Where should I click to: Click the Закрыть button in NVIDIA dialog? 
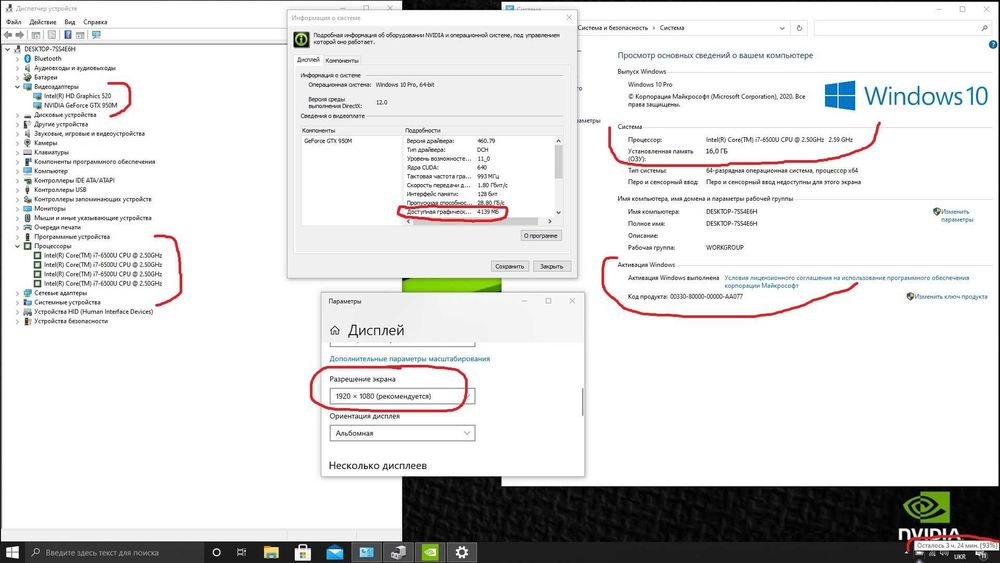click(x=552, y=266)
